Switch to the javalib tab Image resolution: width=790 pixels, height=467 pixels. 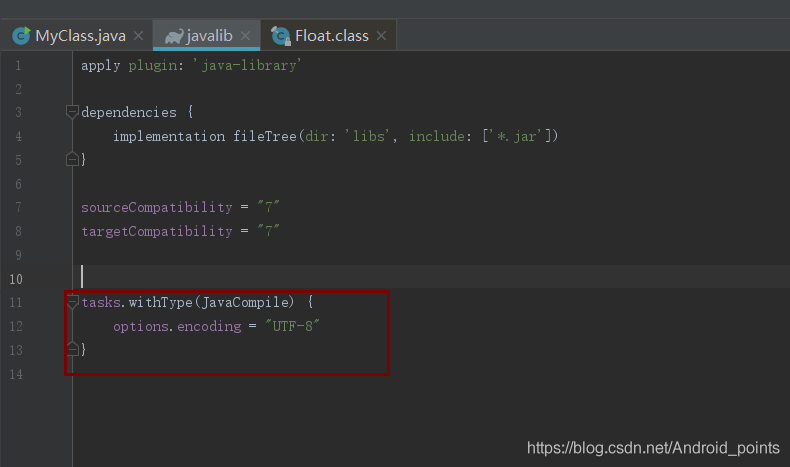tap(207, 36)
